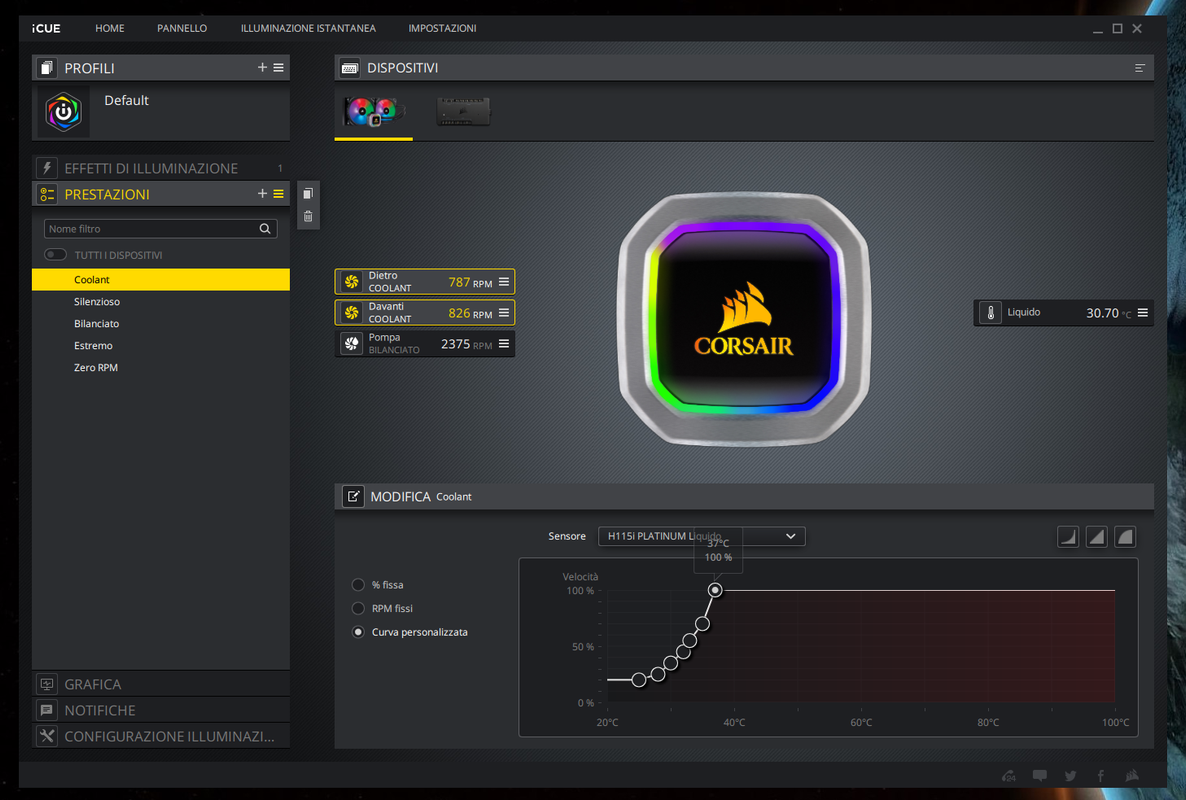Delete the selected preset with trash icon
Viewport: 1186px width, 800px height.
308,217
